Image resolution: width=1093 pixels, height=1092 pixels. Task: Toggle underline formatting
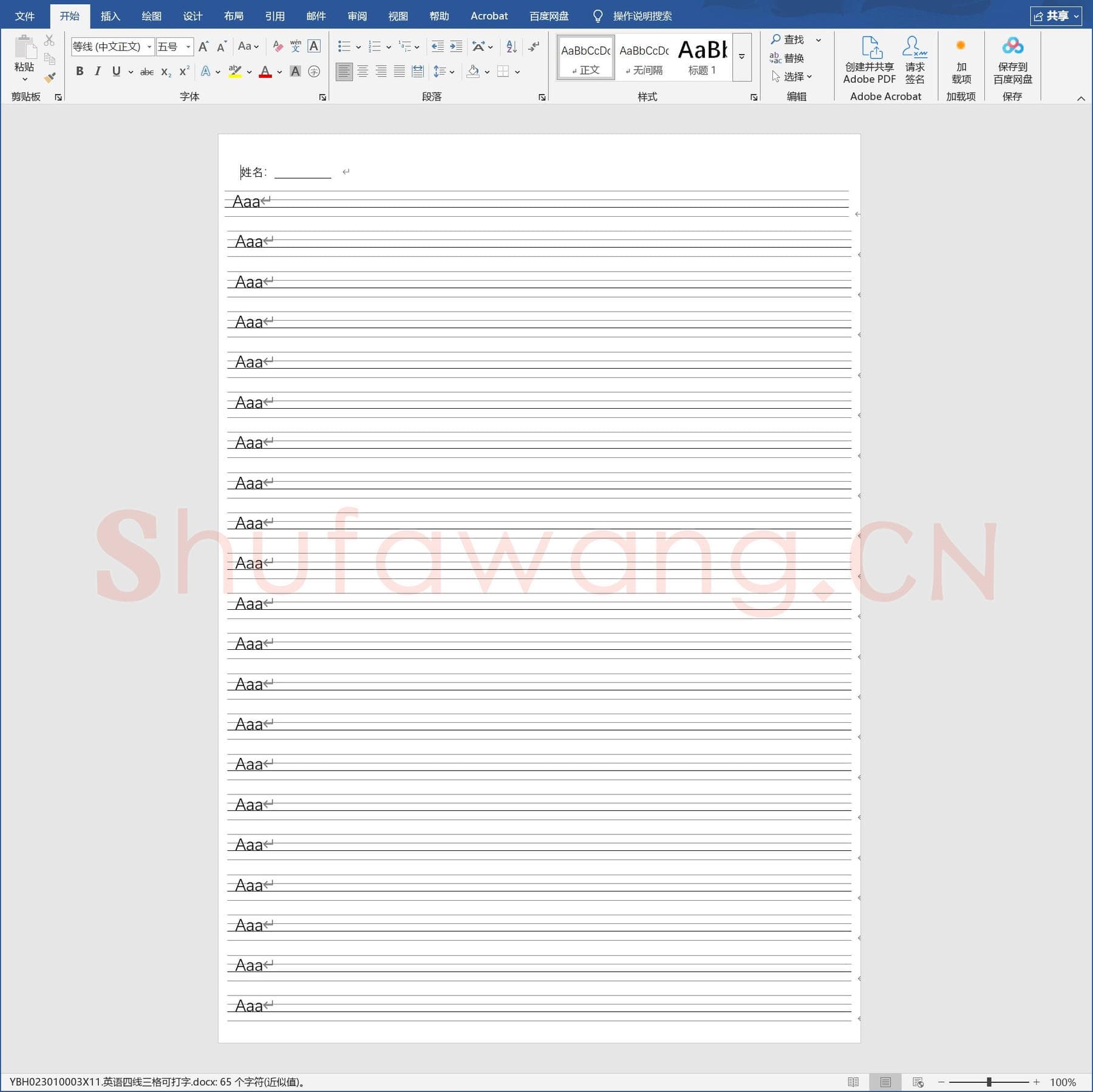116,71
